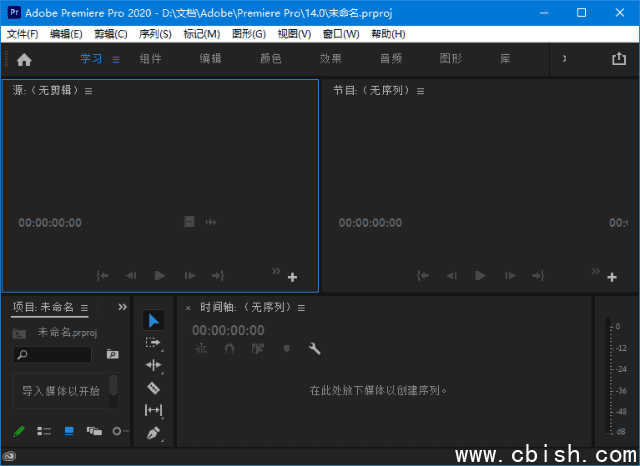Image resolution: width=640 pixels, height=466 pixels.
Task: Switch to 音频 workspace tab
Action: 391,59
